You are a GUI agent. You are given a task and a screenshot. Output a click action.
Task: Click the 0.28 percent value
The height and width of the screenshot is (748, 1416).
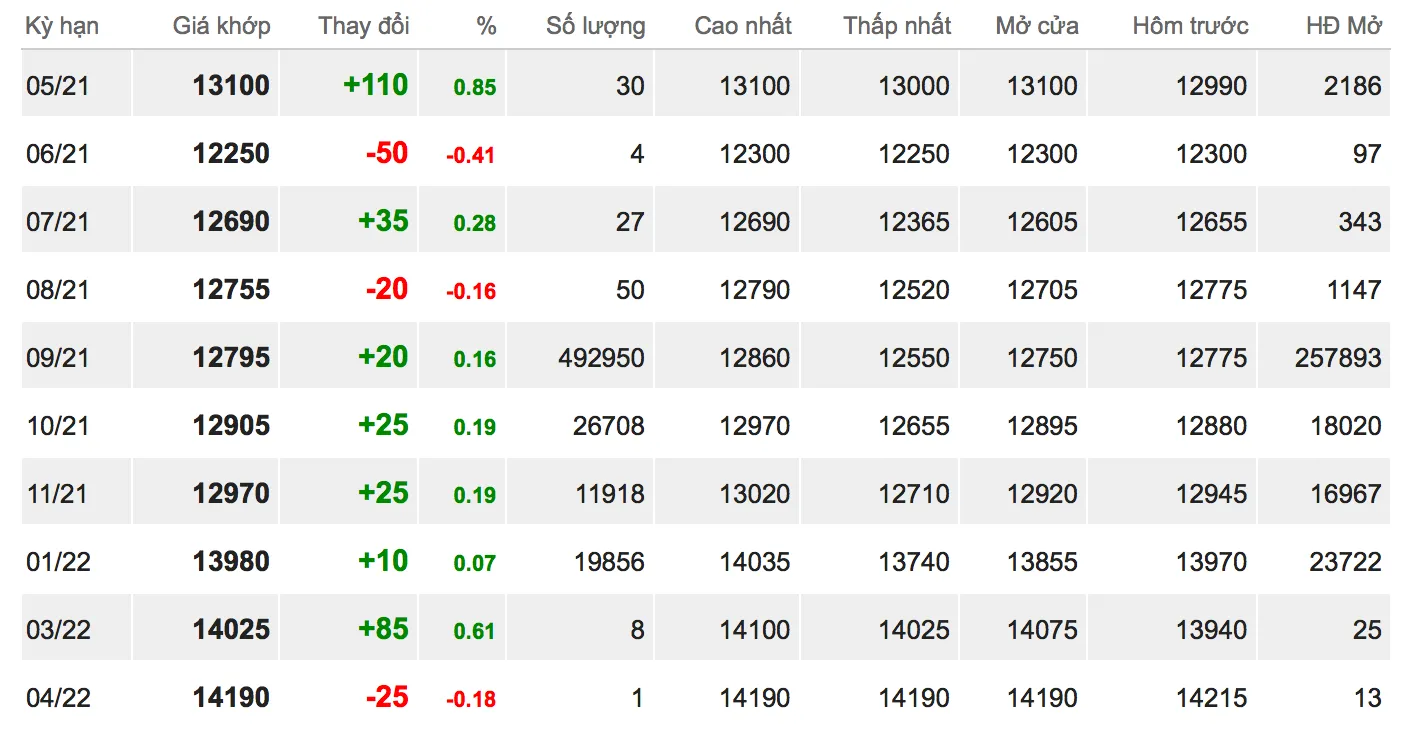point(475,223)
